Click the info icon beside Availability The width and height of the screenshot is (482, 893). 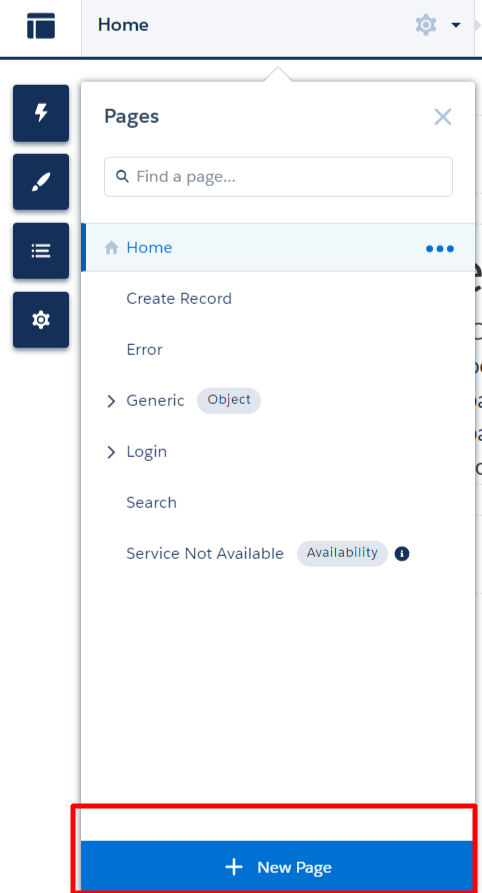[402, 554]
